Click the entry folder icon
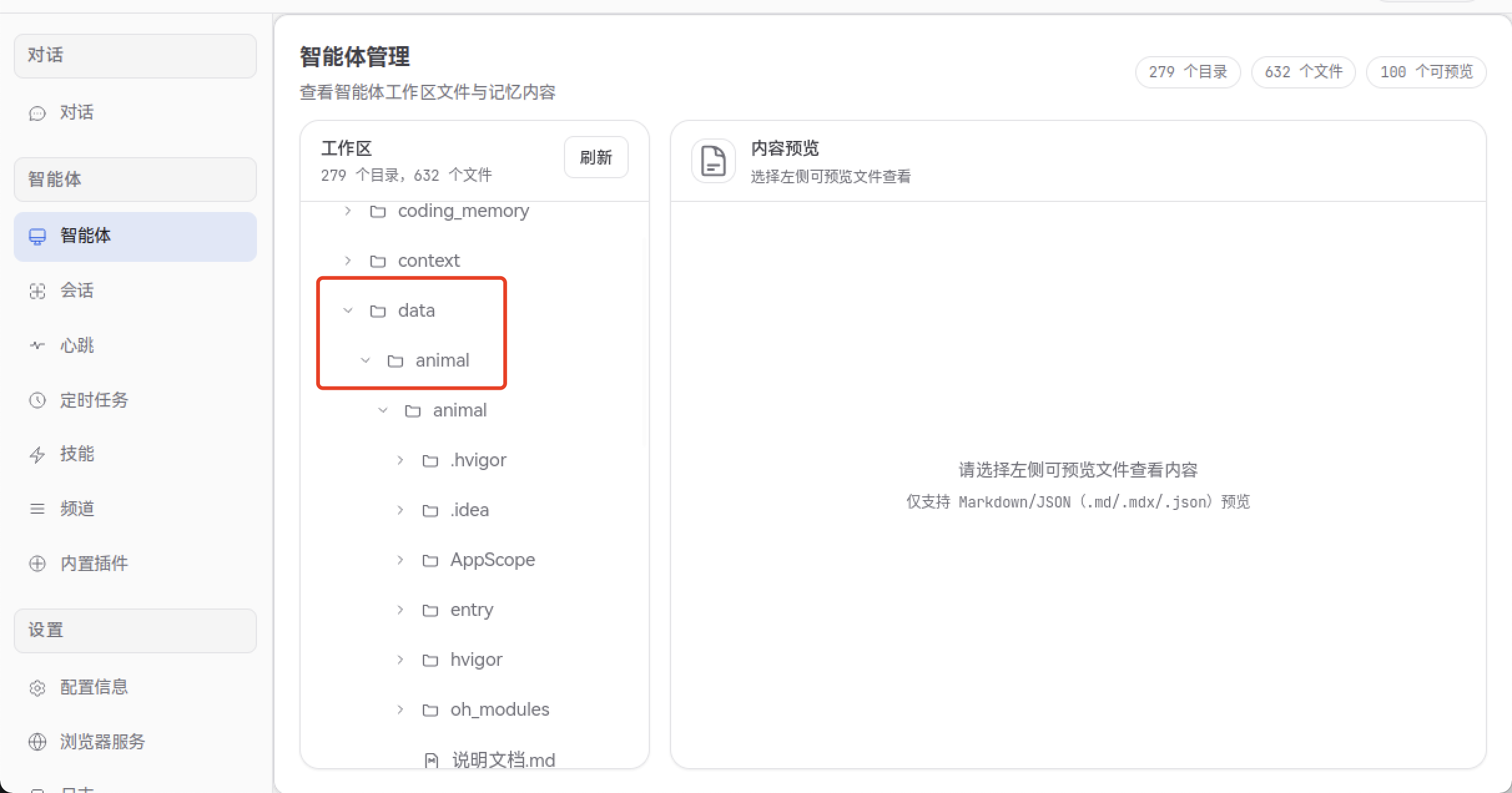Image resolution: width=1512 pixels, height=793 pixels. point(430,610)
